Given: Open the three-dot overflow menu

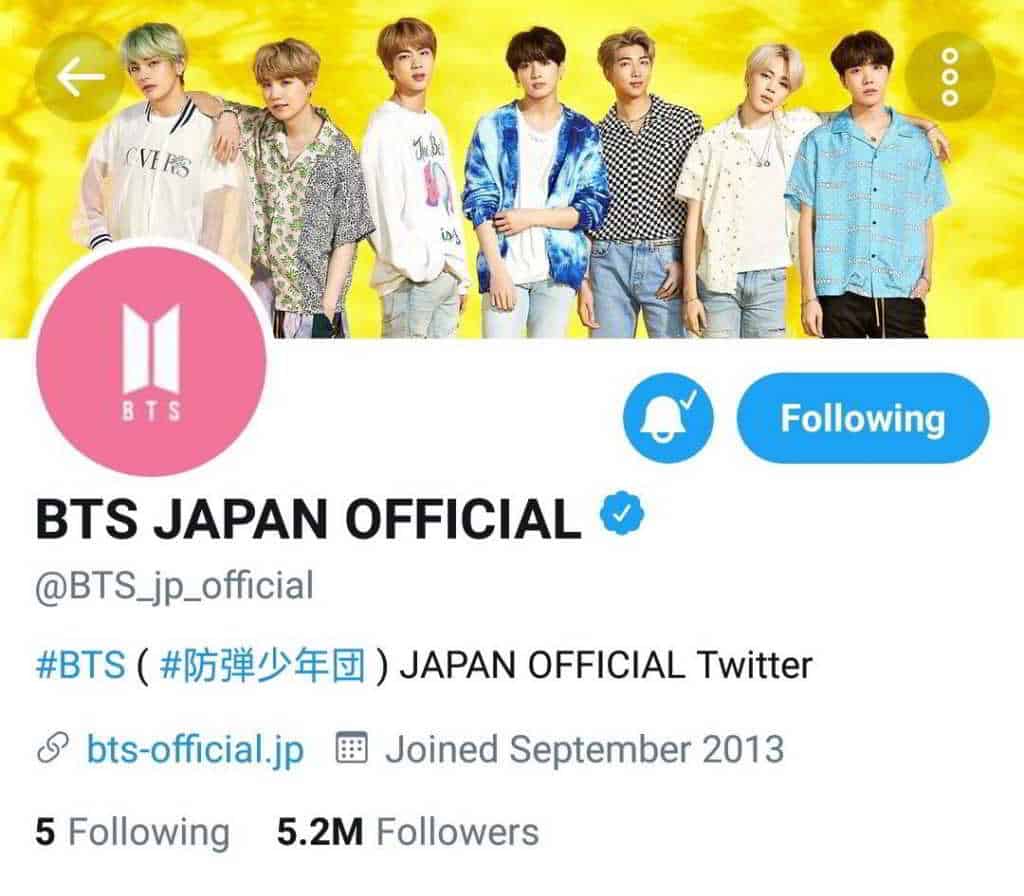Looking at the screenshot, I should (950, 77).
